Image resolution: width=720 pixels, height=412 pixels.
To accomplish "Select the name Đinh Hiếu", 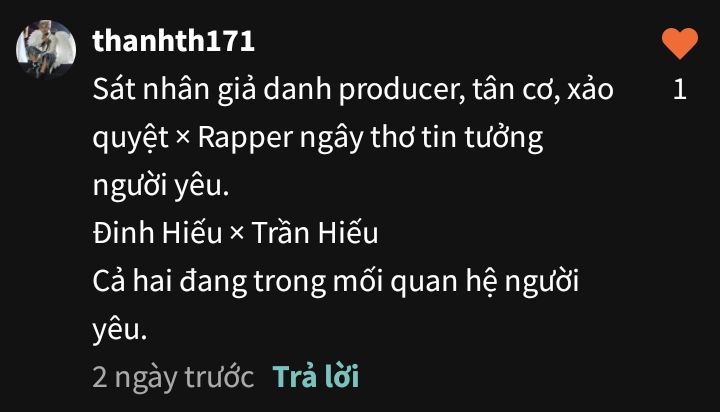I will coord(158,232).
